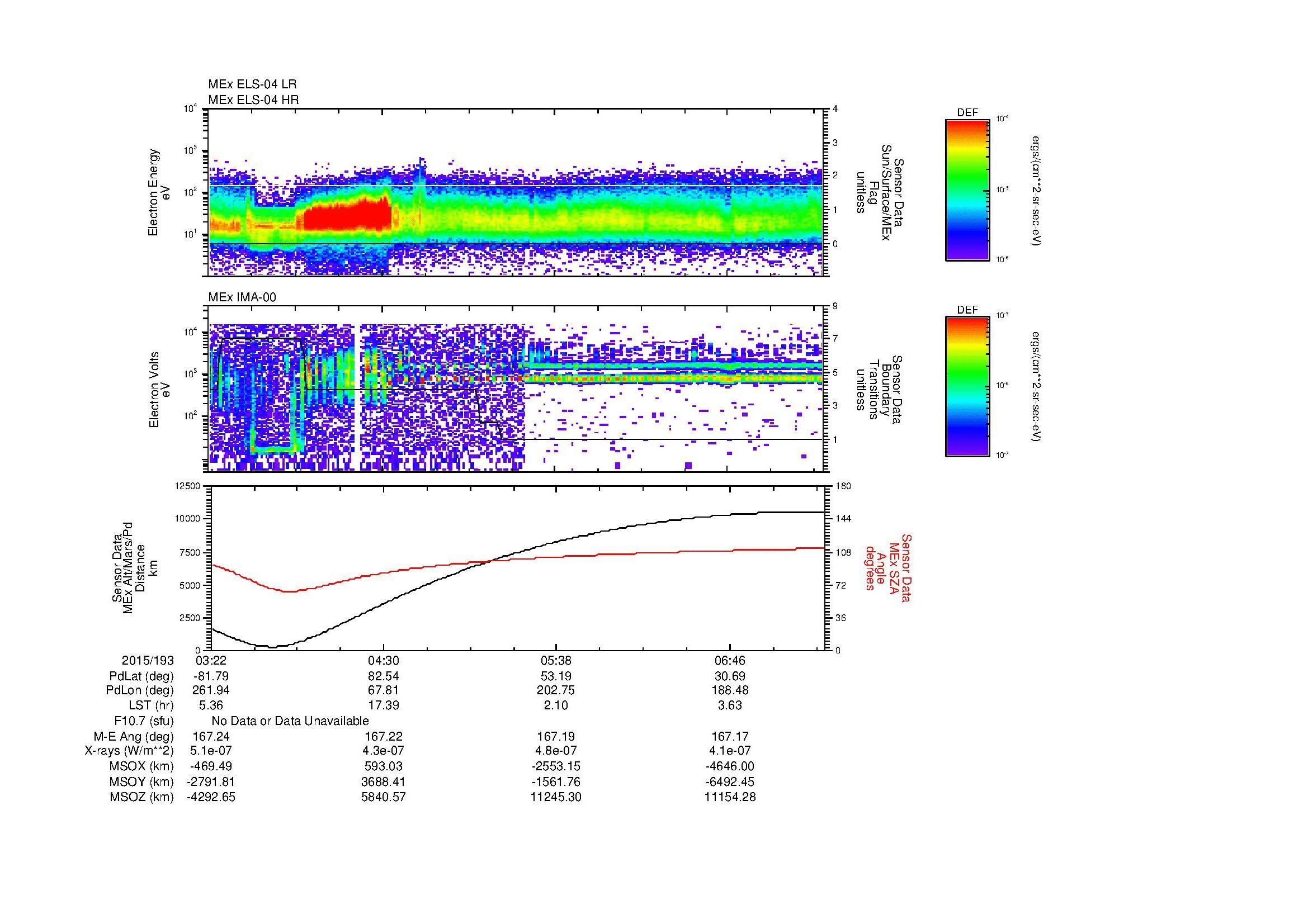The width and height of the screenshot is (1308, 924).
Task: Click the MSOY value 3688.41
Action: click(x=384, y=782)
